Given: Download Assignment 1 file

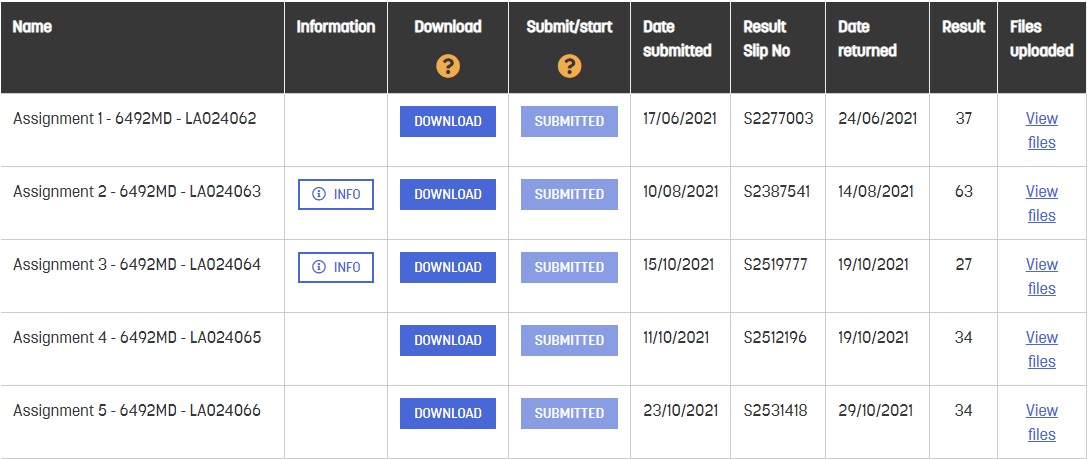Looking at the screenshot, I should (x=448, y=121).
